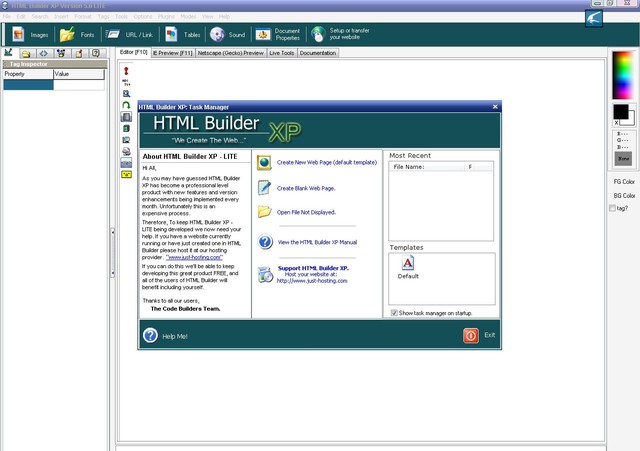Click the red Exit power icon
This screenshot has width=640, height=451.
[471, 335]
